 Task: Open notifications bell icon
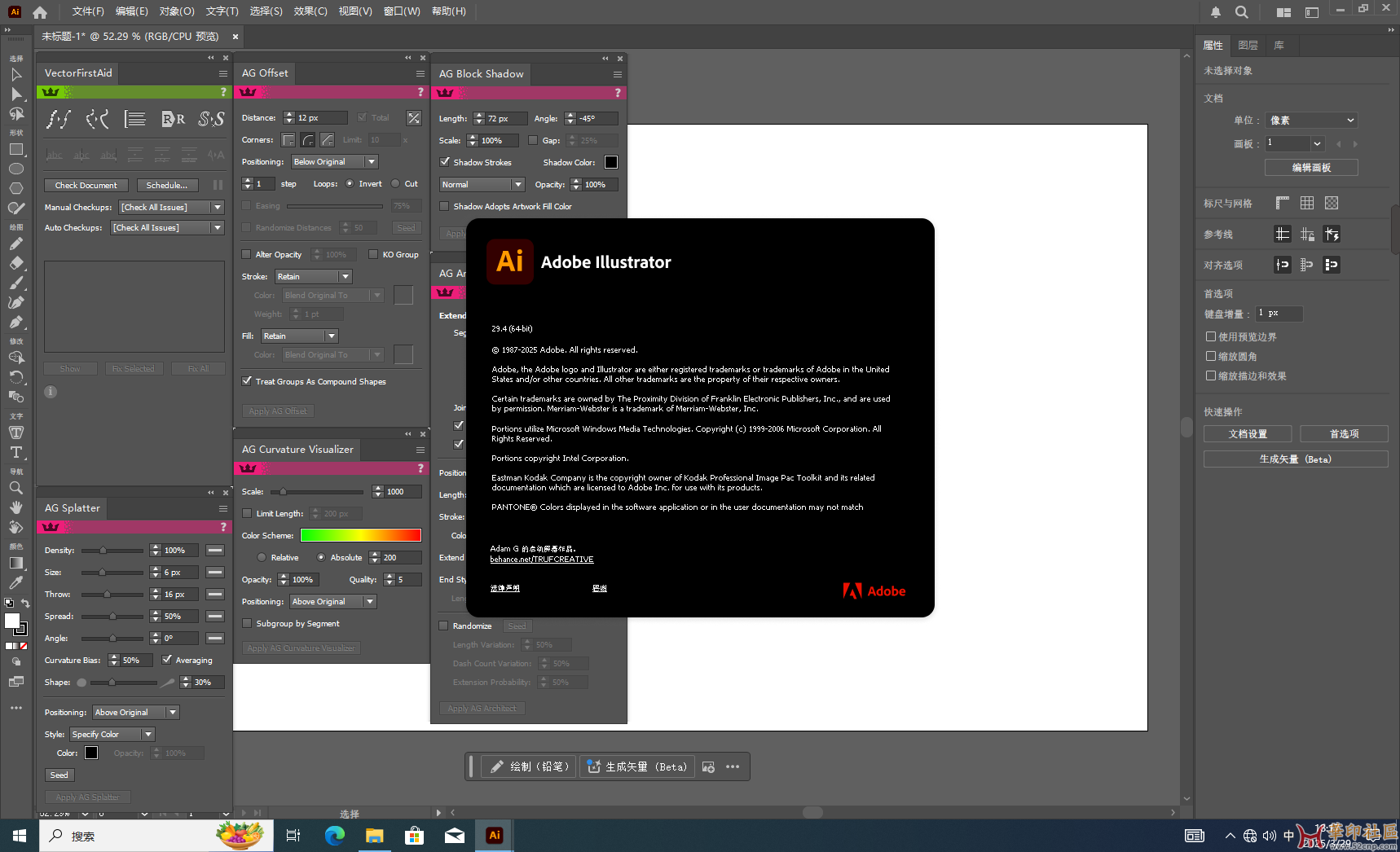[x=1216, y=12]
